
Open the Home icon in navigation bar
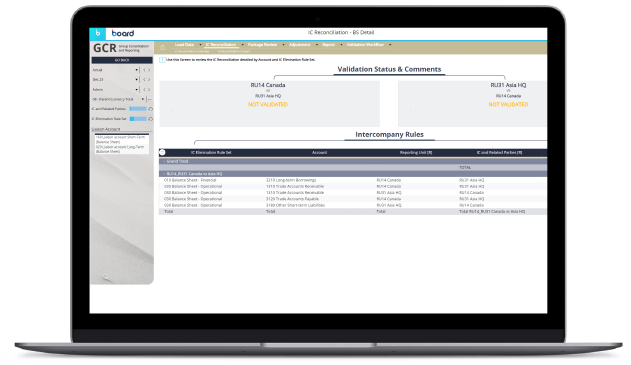(x=163, y=47)
